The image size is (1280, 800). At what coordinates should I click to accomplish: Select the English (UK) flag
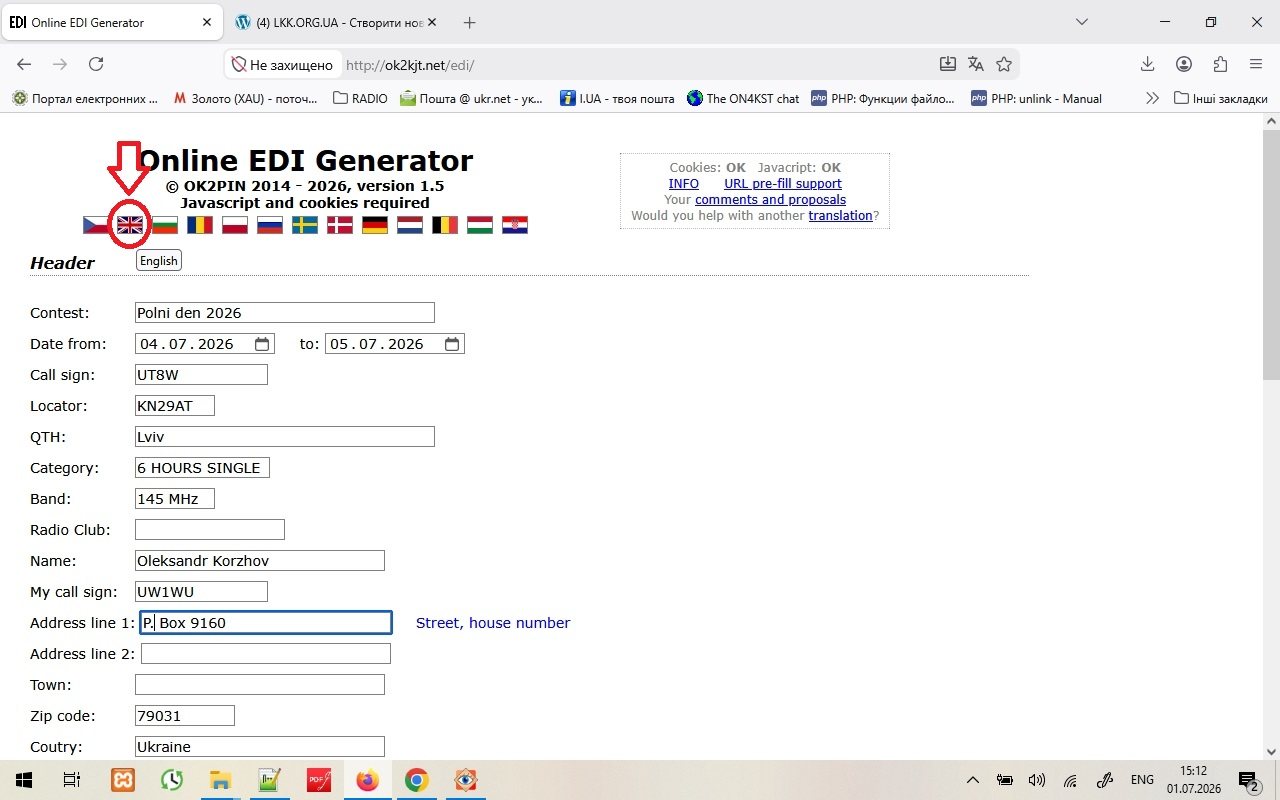[x=130, y=226]
